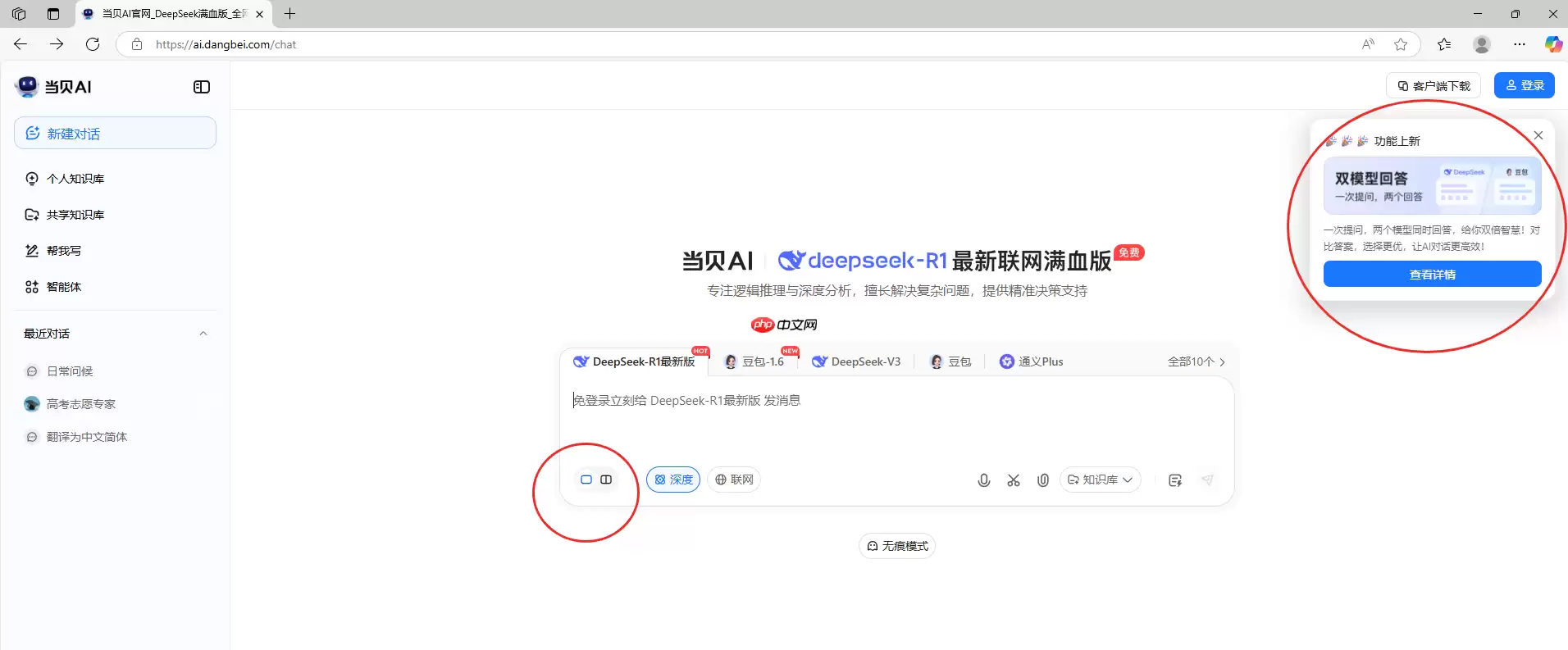Open the Copilot icon in toolbar

(x=1553, y=44)
